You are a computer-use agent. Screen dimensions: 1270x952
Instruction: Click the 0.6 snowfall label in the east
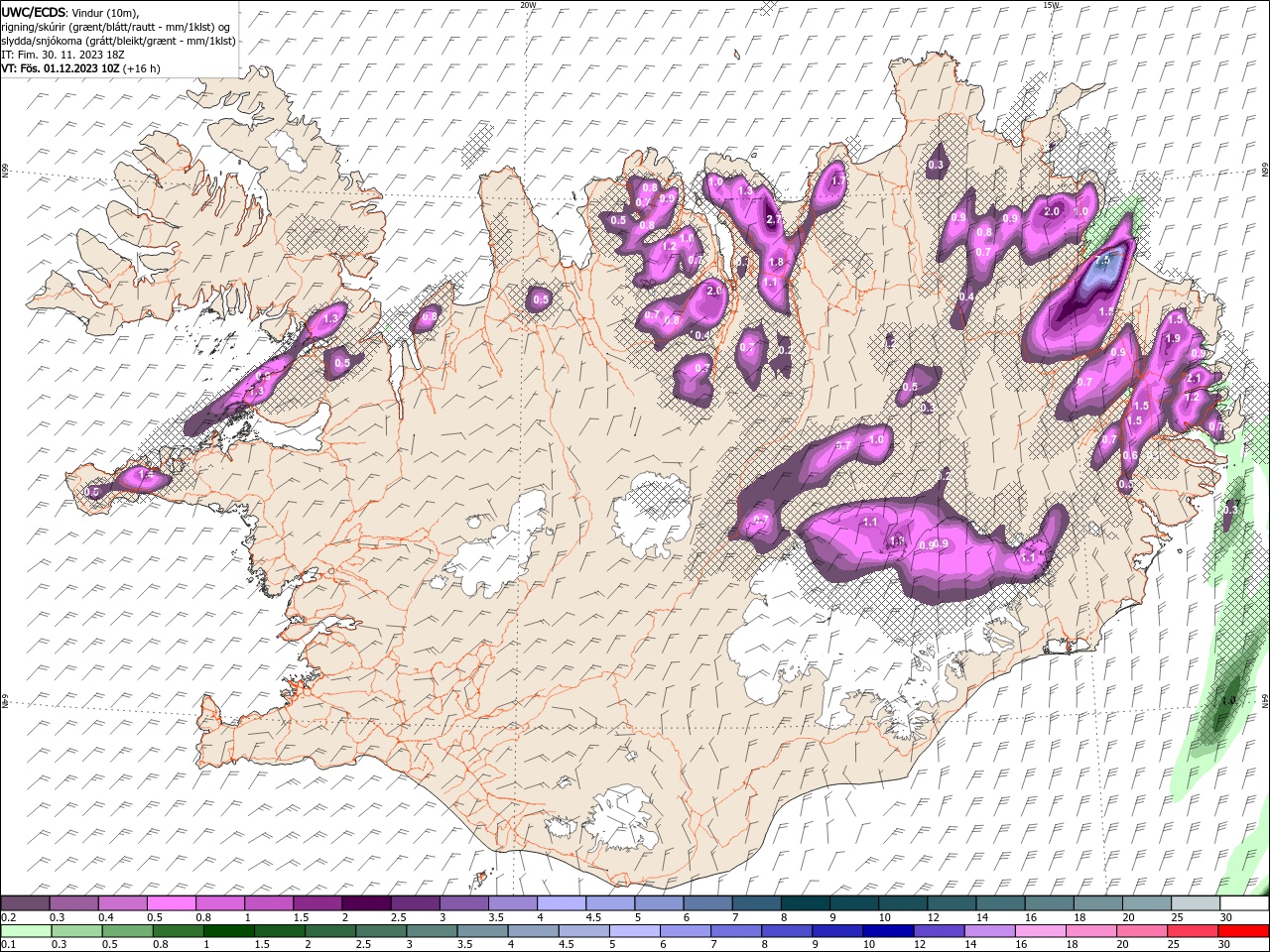point(1130,455)
